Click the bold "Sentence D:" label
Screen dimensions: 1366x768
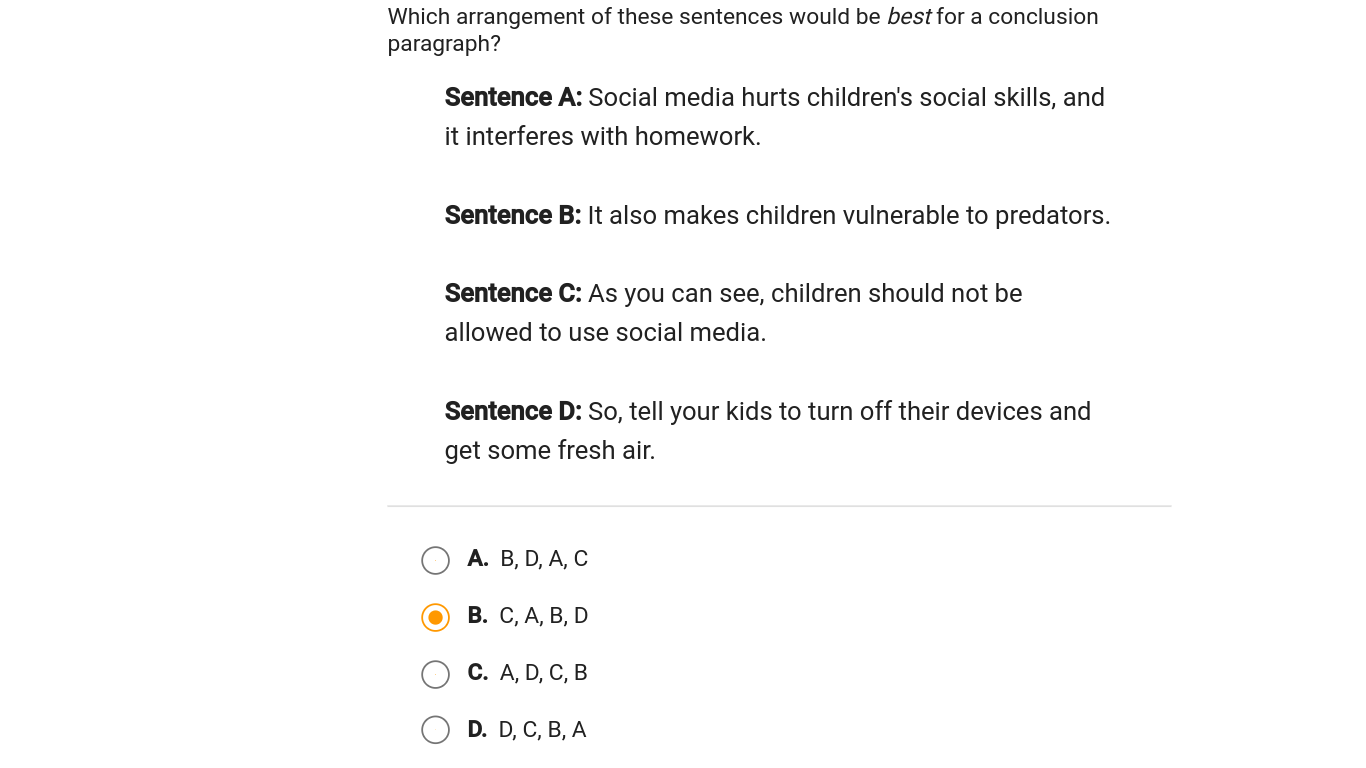click(513, 411)
